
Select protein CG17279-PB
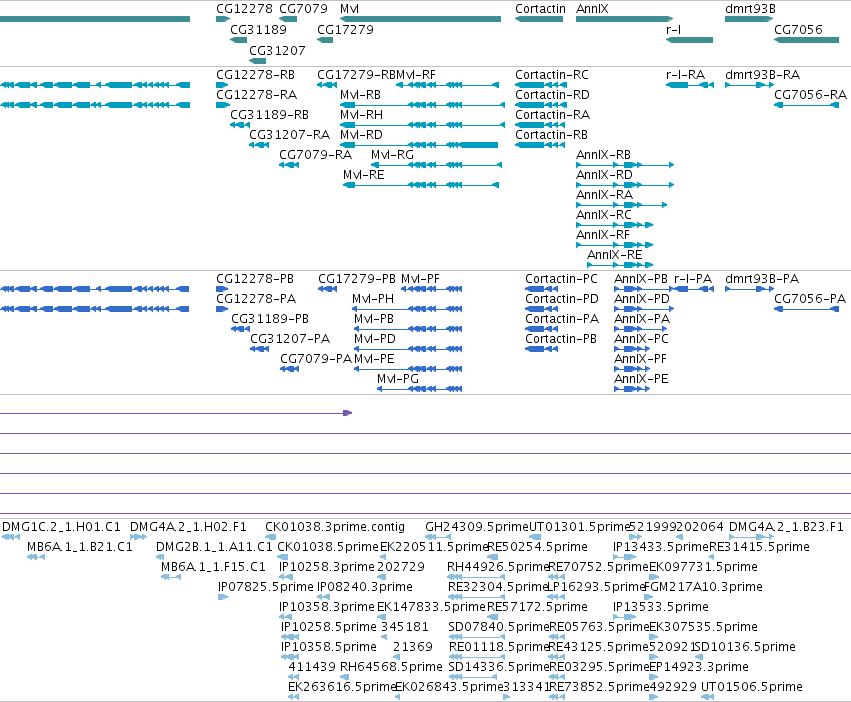[x=328, y=289]
